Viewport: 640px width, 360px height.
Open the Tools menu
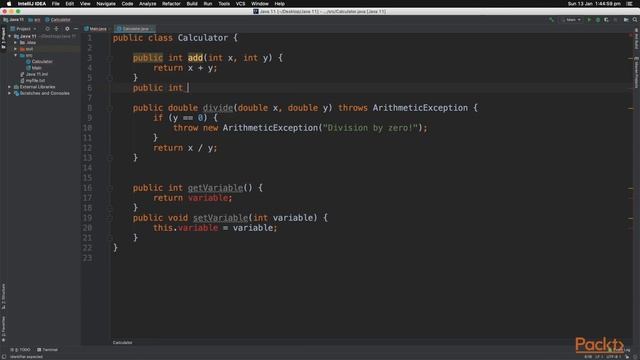pos(224,4)
